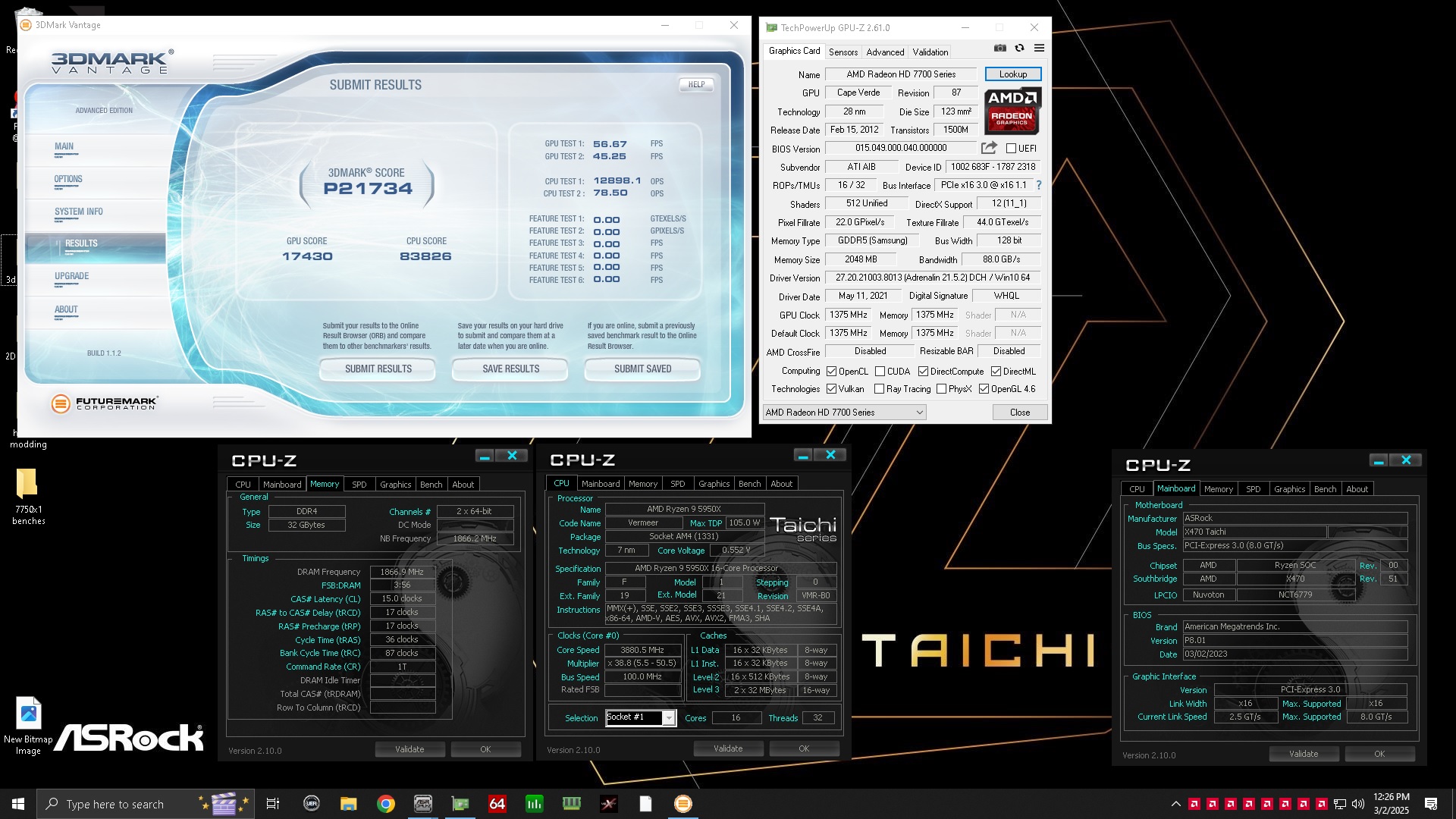Viewport: 1456px width, 819px height.
Task: Click Validate in the Memory CPU-Z window
Action: click(409, 749)
